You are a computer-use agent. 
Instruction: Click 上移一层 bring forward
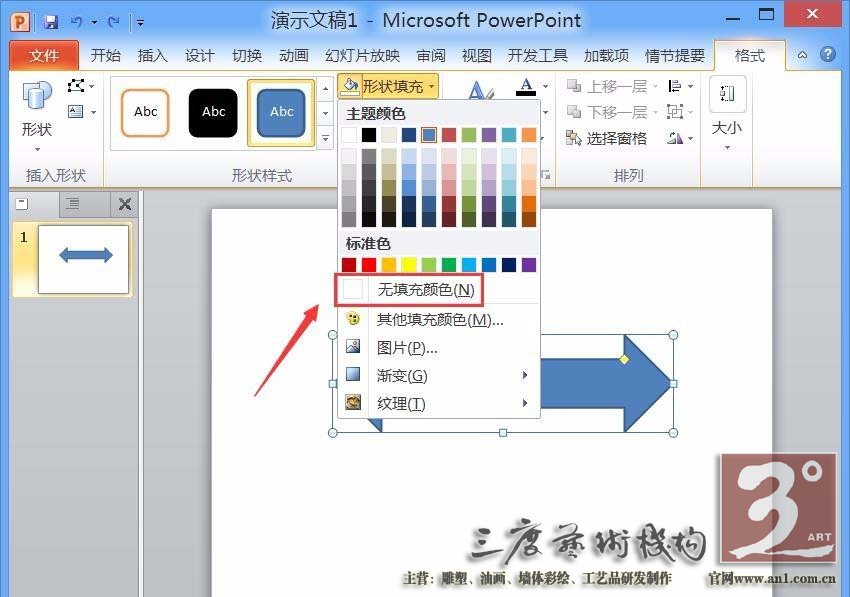point(612,86)
